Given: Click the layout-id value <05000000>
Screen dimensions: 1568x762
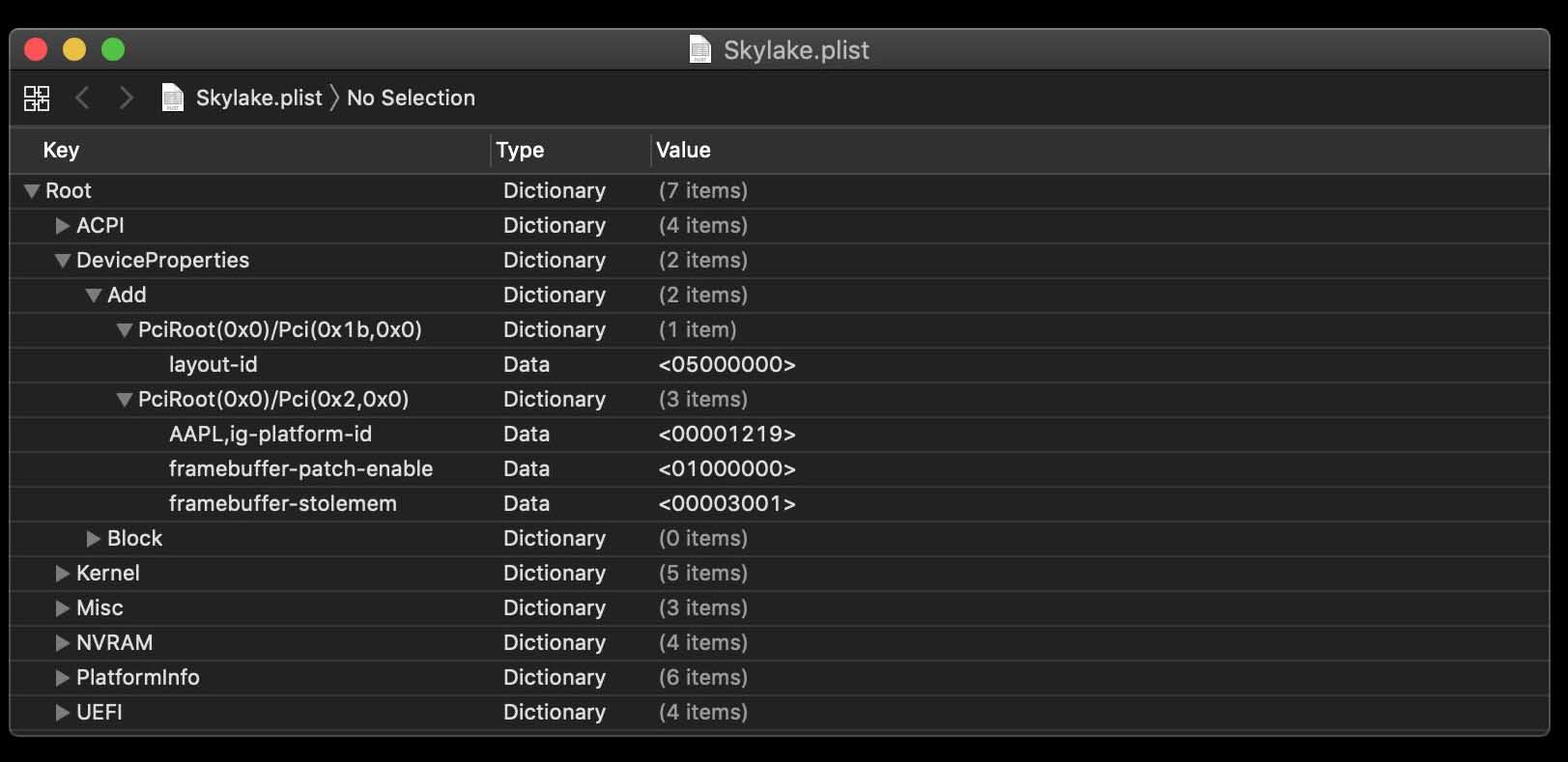Looking at the screenshot, I should point(727,364).
